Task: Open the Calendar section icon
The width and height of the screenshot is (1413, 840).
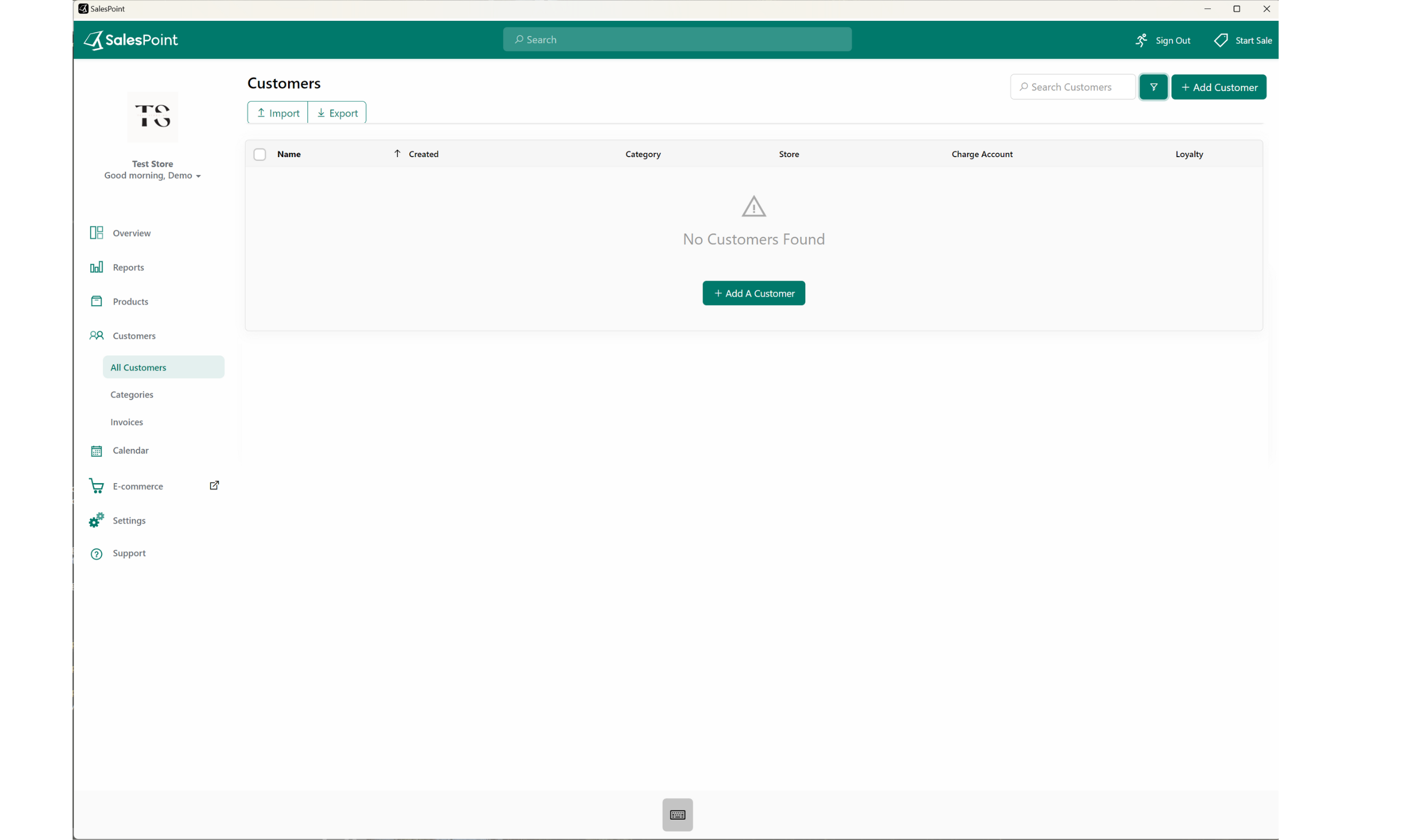Action: click(x=96, y=450)
